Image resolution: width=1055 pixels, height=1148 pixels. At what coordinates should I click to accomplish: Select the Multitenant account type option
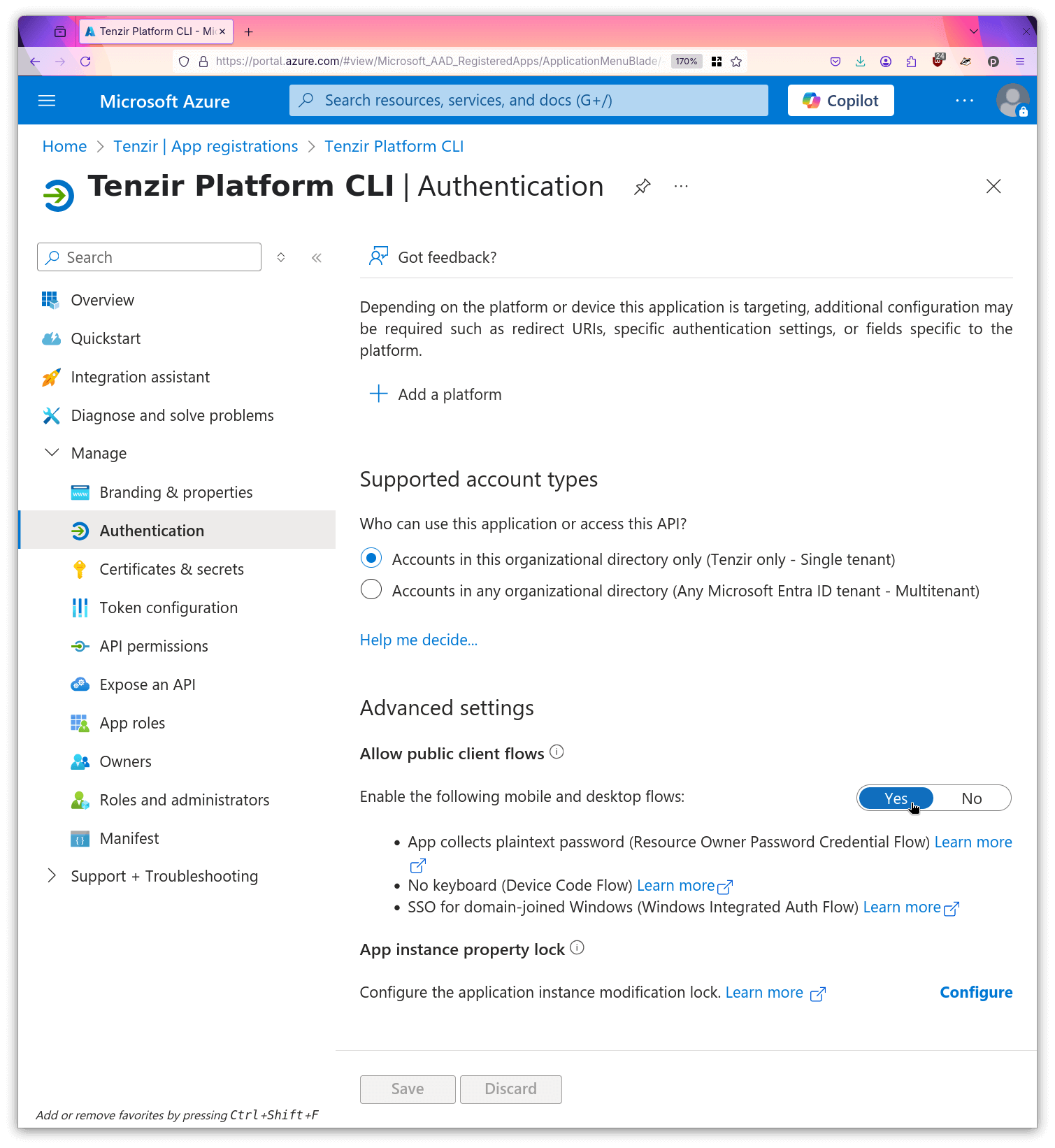click(x=371, y=589)
